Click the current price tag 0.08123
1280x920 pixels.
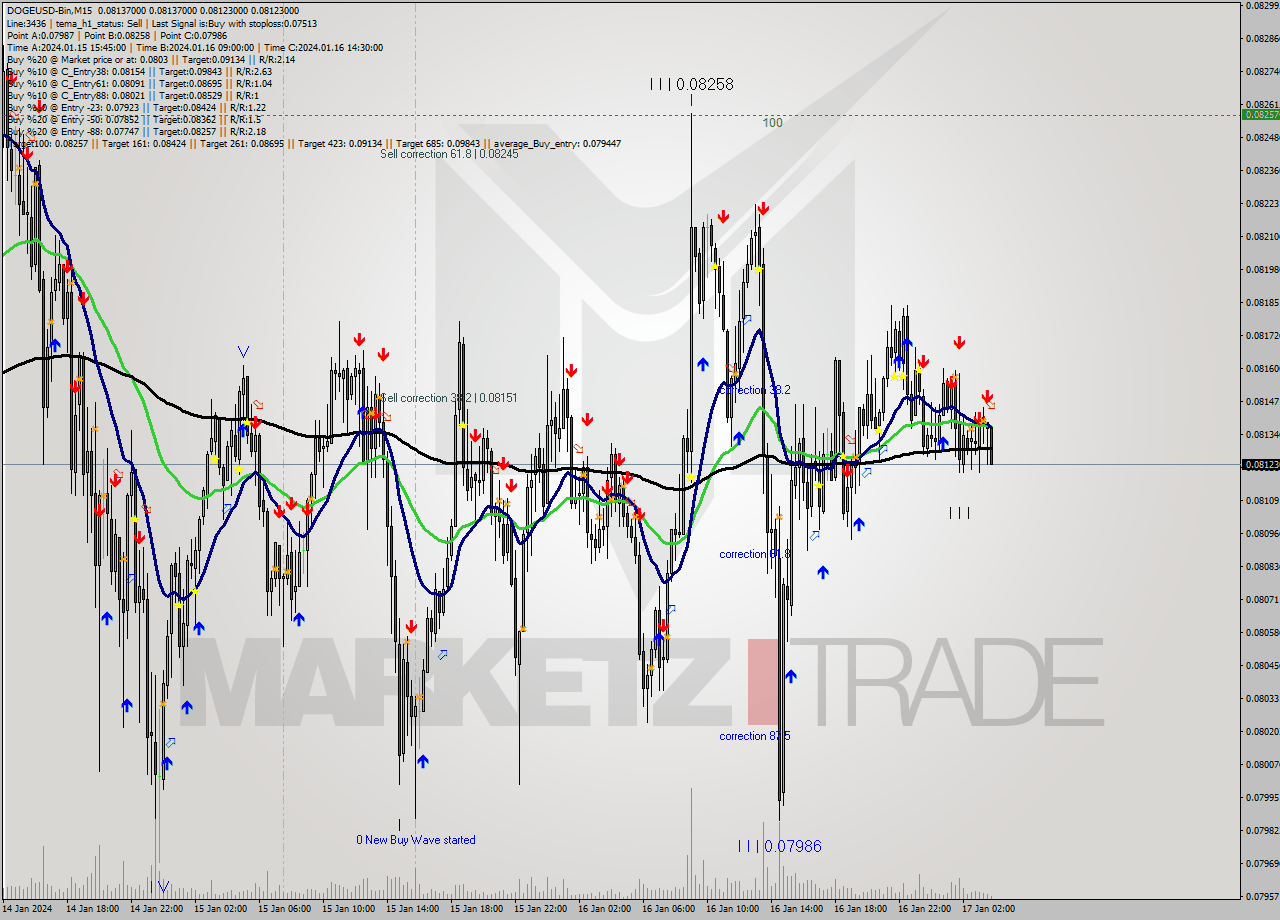[1260, 464]
